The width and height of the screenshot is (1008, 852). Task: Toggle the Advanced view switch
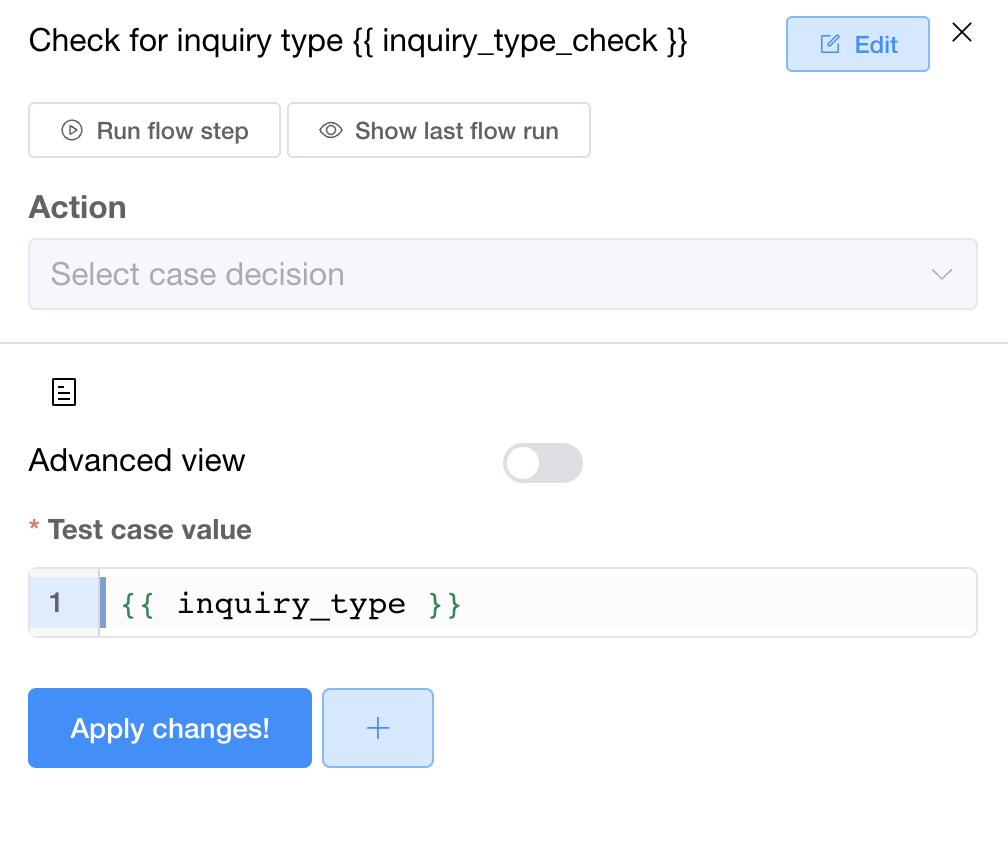[x=542, y=463]
